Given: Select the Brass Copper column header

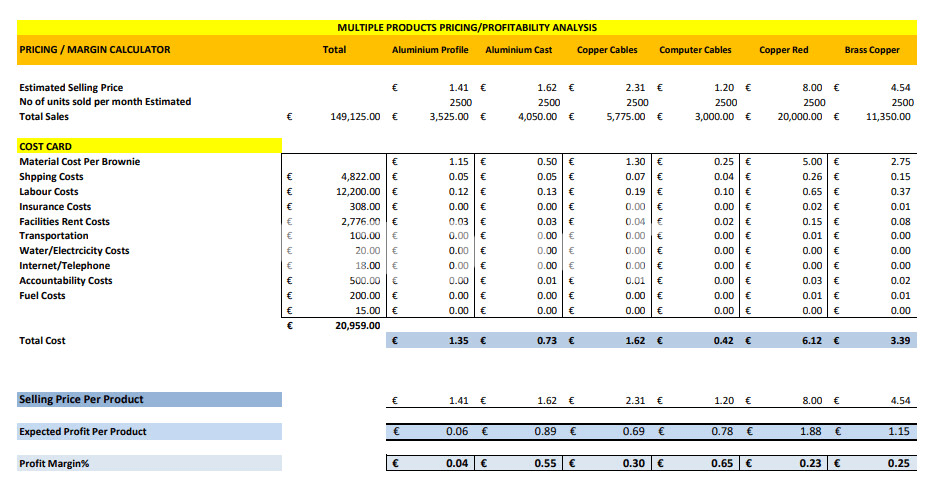Looking at the screenshot, I should tap(872, 50).
